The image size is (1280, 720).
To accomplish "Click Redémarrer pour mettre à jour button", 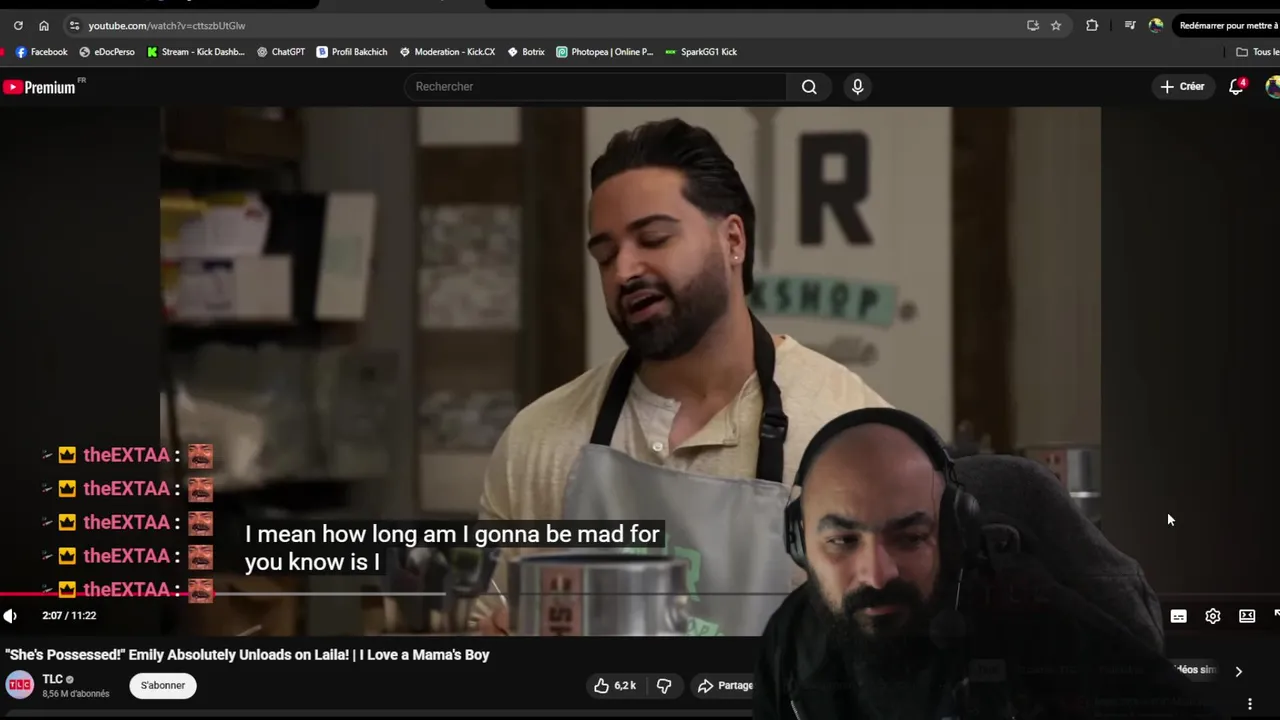I will pos(1226,25).
